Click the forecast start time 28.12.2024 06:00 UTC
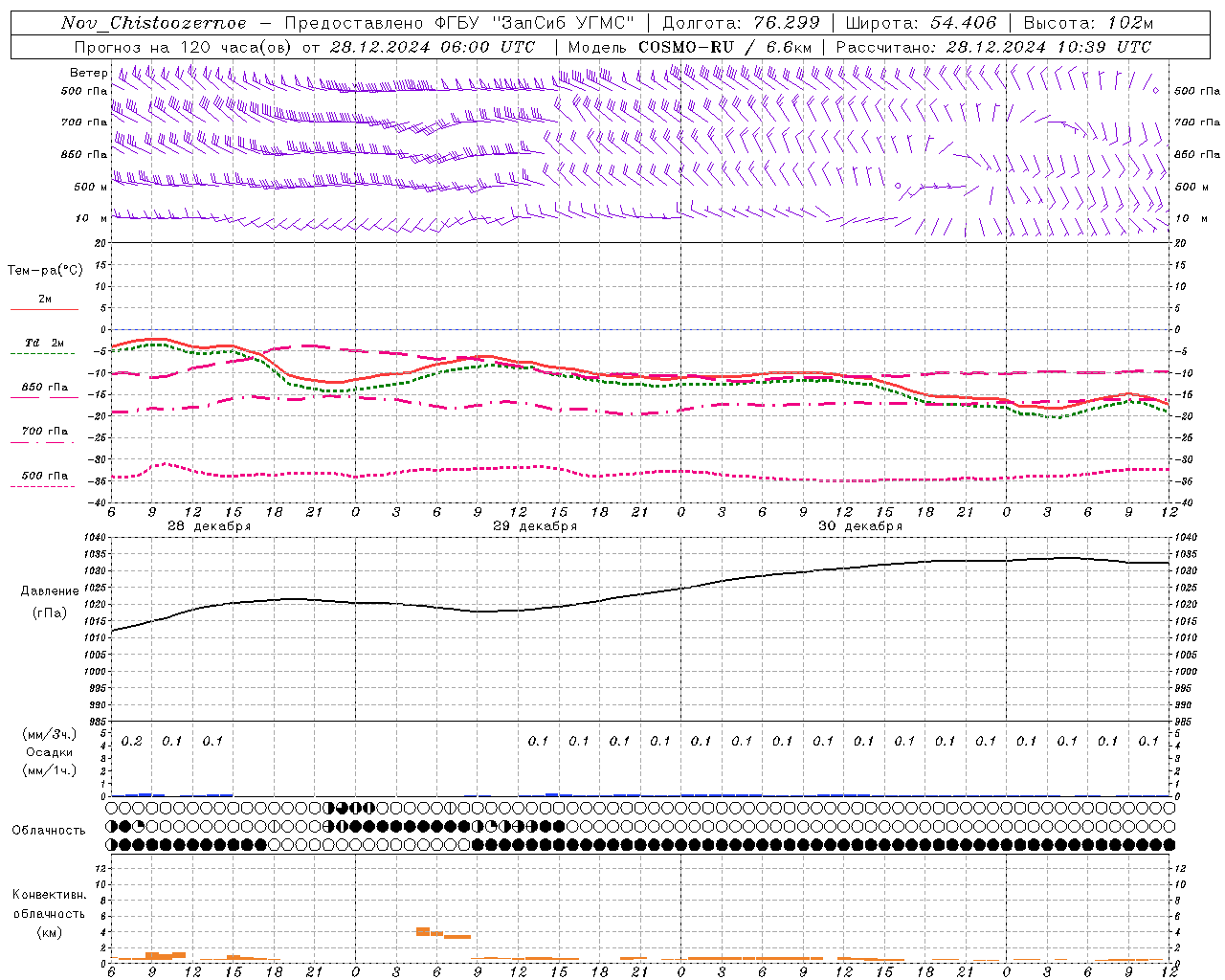The image size is (1225, 980). pos(433,47)
